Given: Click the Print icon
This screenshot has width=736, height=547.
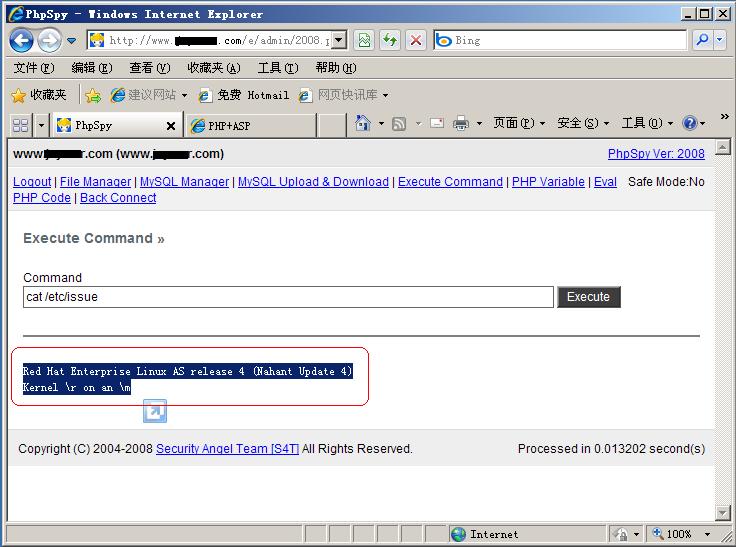Looking at the screenshot, I should click(x=461, y=123).
